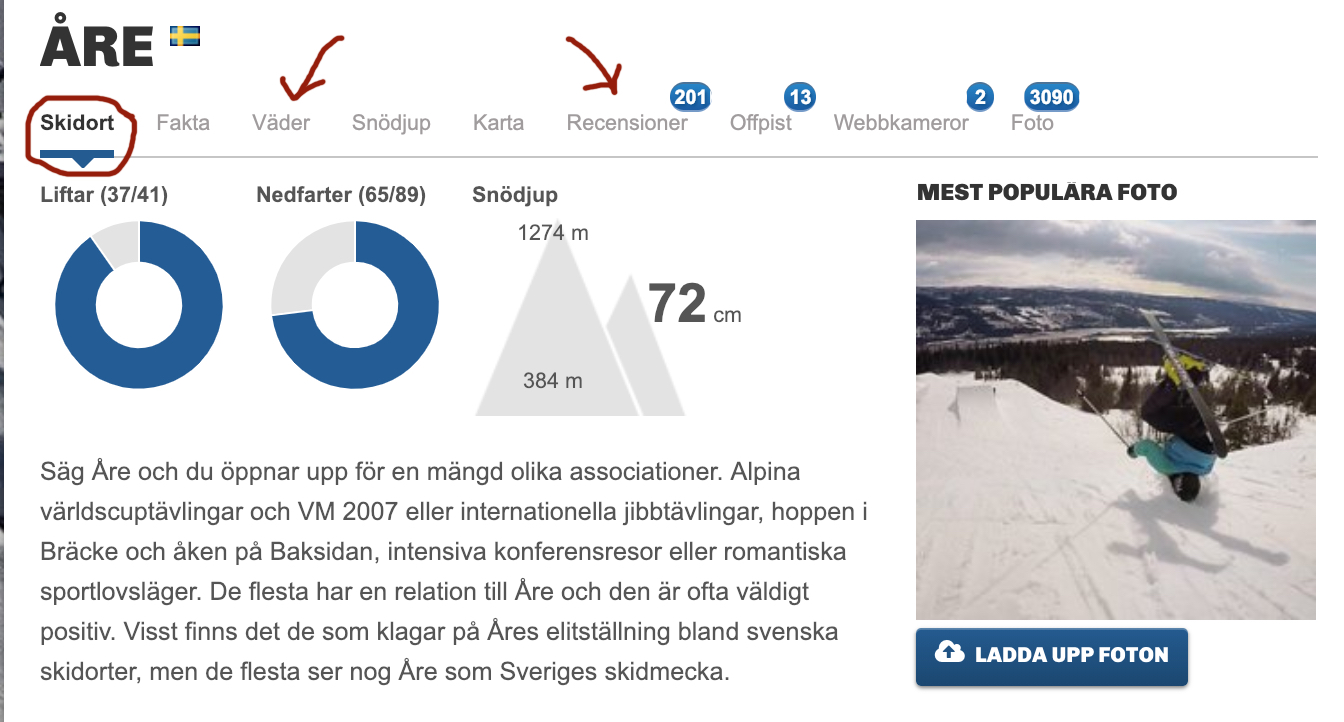
Task: Open the Fakta tab
Action: pyautogui.click(x=183, y=124)
